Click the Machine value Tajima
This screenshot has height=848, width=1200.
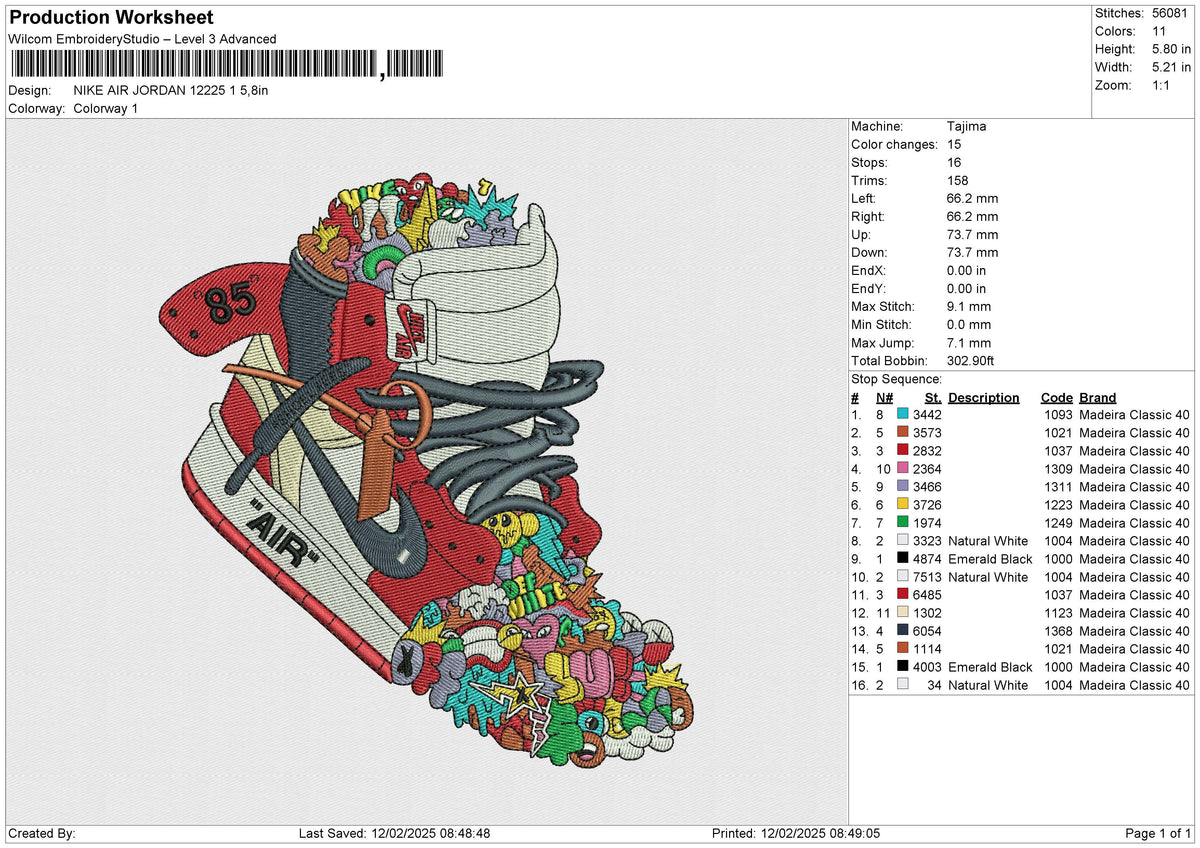(x=968, y=126)
